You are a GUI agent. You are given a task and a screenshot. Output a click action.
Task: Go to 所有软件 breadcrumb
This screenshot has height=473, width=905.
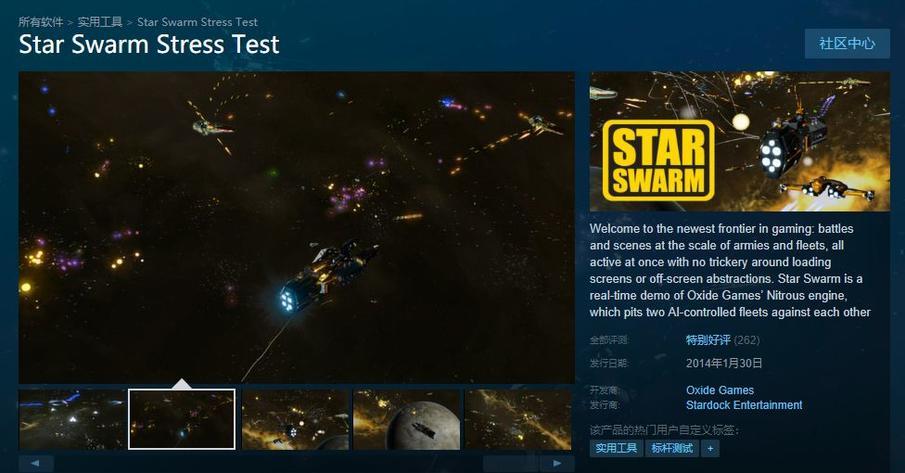40,22
